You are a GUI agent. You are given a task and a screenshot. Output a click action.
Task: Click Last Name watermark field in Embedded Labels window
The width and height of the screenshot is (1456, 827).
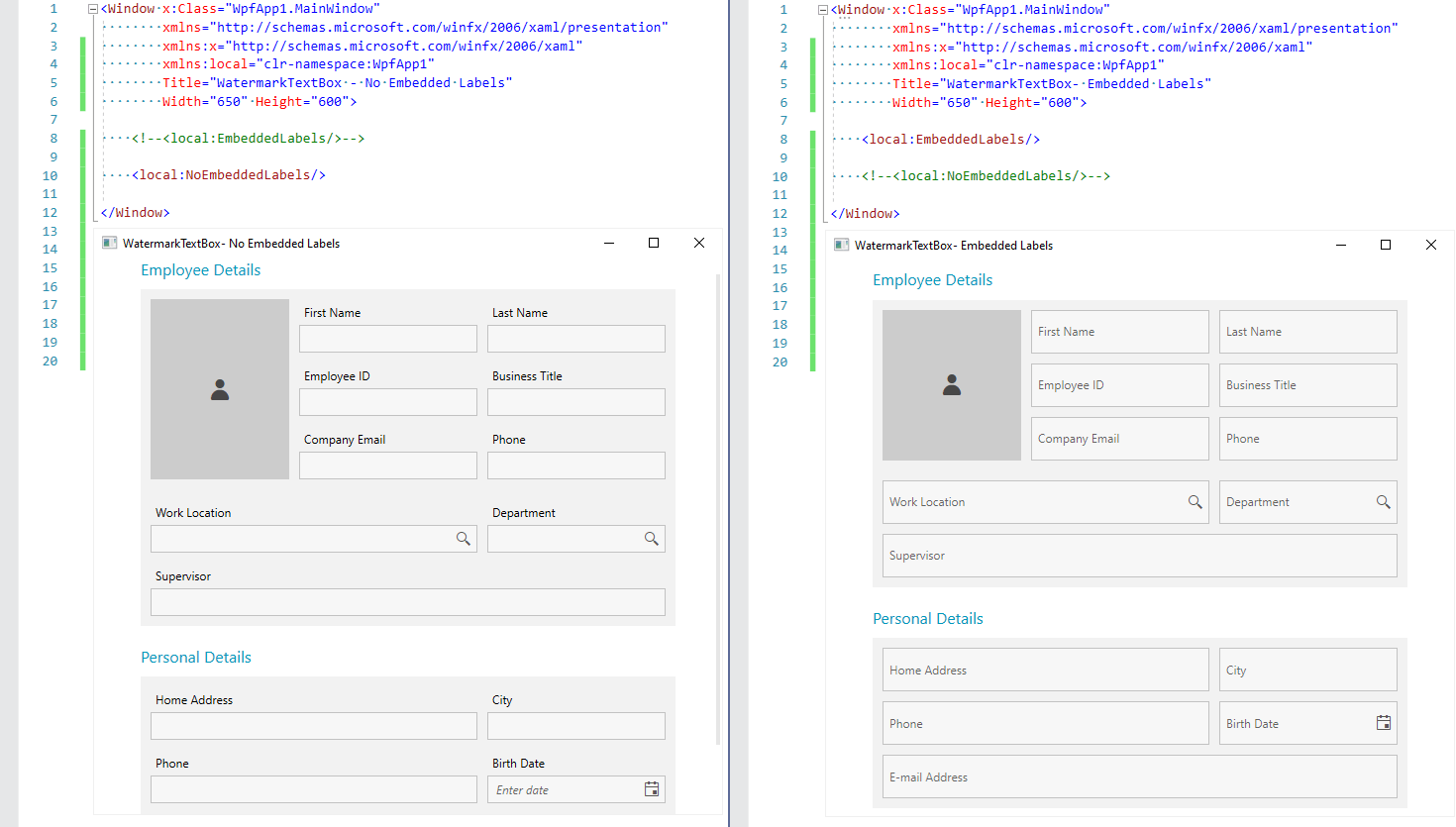[x=1308, y=332]
